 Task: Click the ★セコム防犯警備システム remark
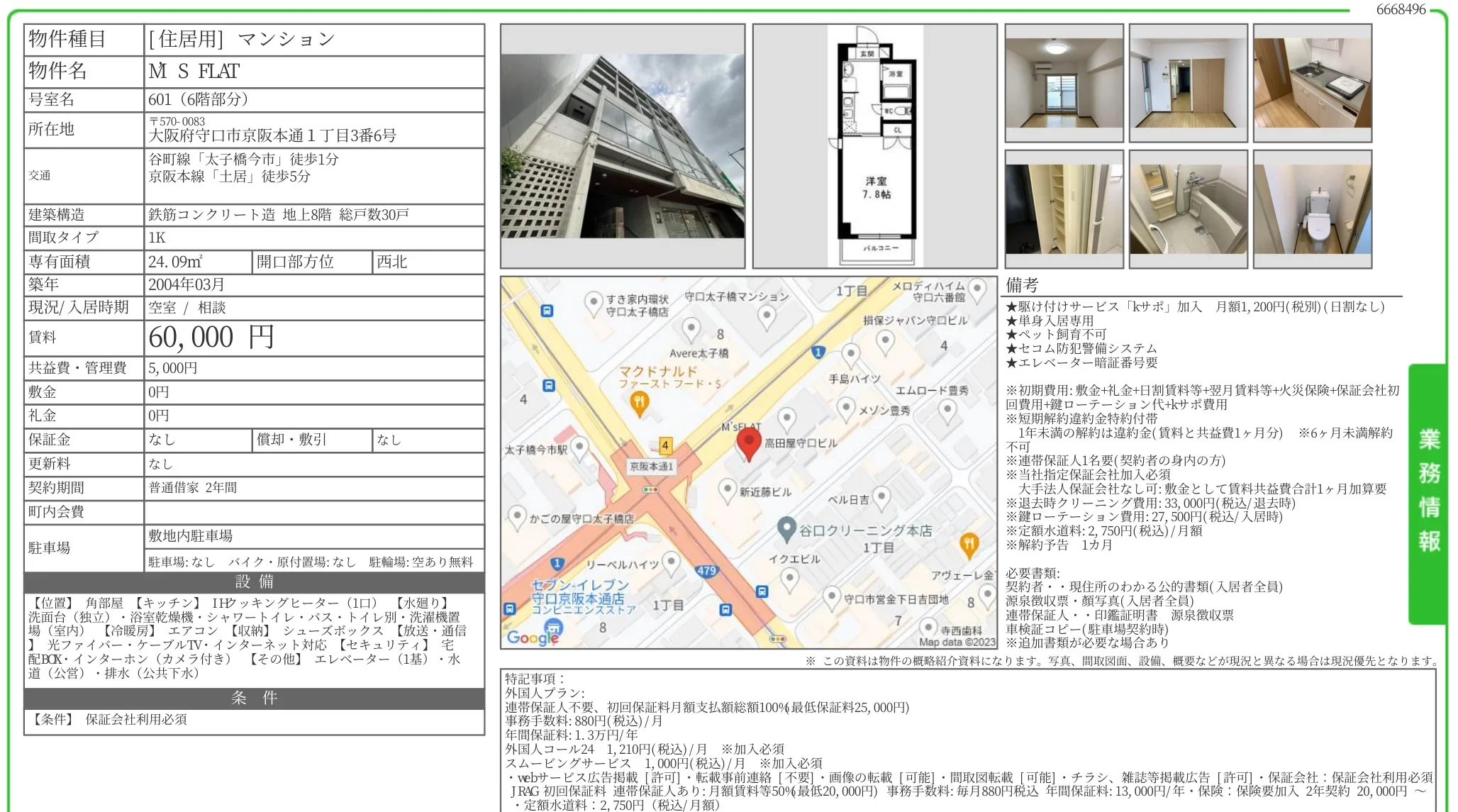tap(1081, 348)
